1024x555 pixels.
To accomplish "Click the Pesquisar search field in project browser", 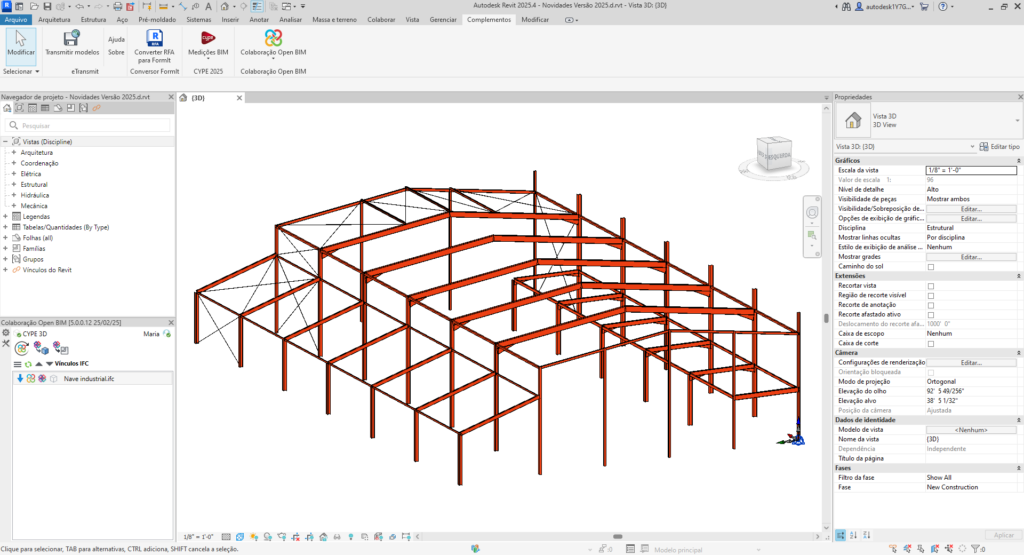I will click(x=88, y=125).
